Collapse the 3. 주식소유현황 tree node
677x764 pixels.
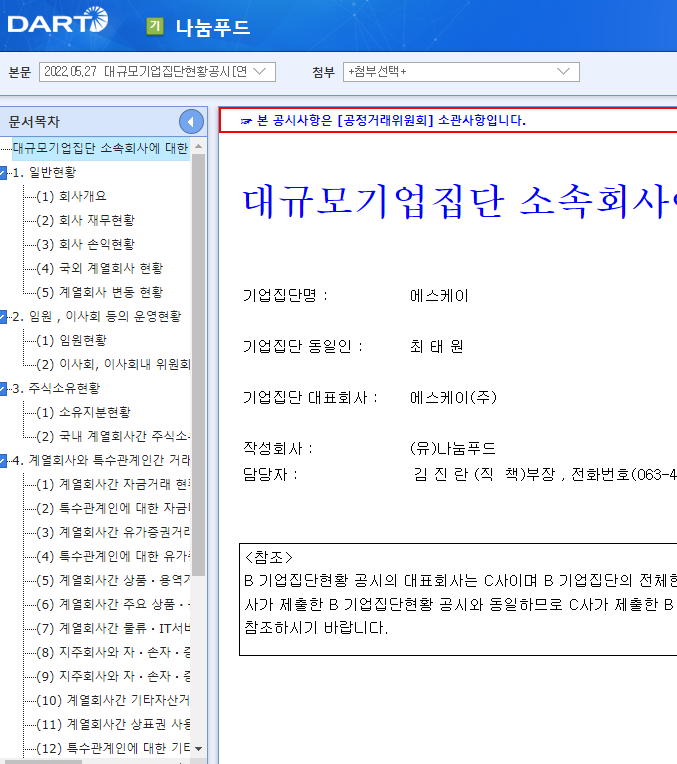click(3, 389)
